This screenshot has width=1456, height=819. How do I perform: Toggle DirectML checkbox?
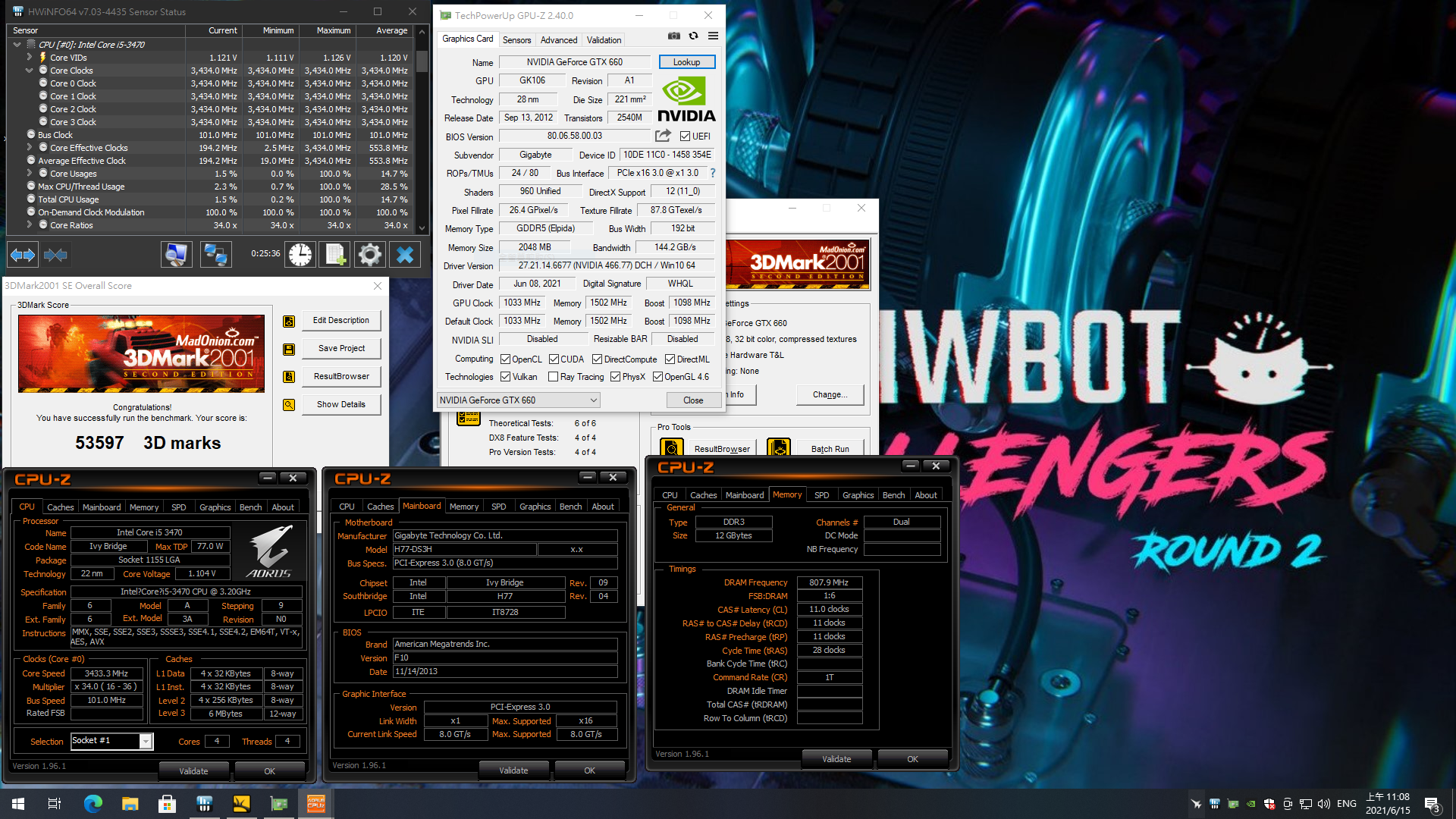click(x=670, y=359)
